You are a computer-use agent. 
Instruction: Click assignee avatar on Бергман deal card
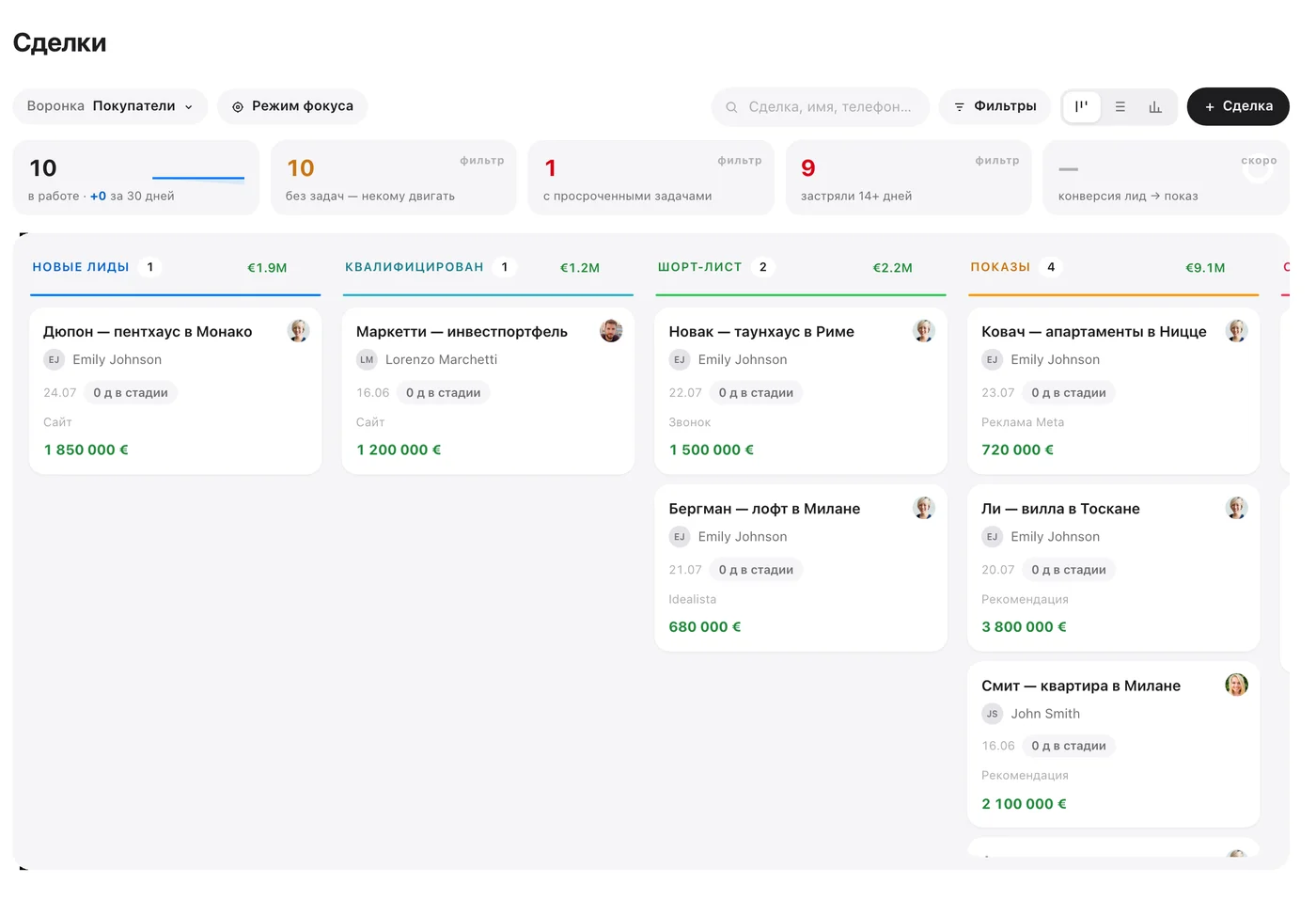924,508
